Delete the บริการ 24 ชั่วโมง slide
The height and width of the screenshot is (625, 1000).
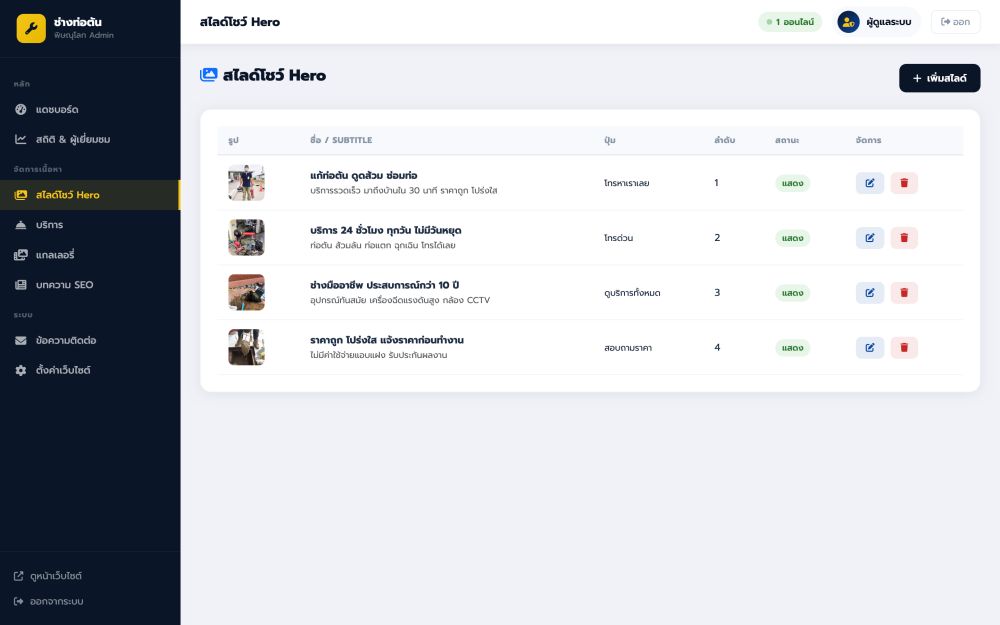(x=904, y=238)
